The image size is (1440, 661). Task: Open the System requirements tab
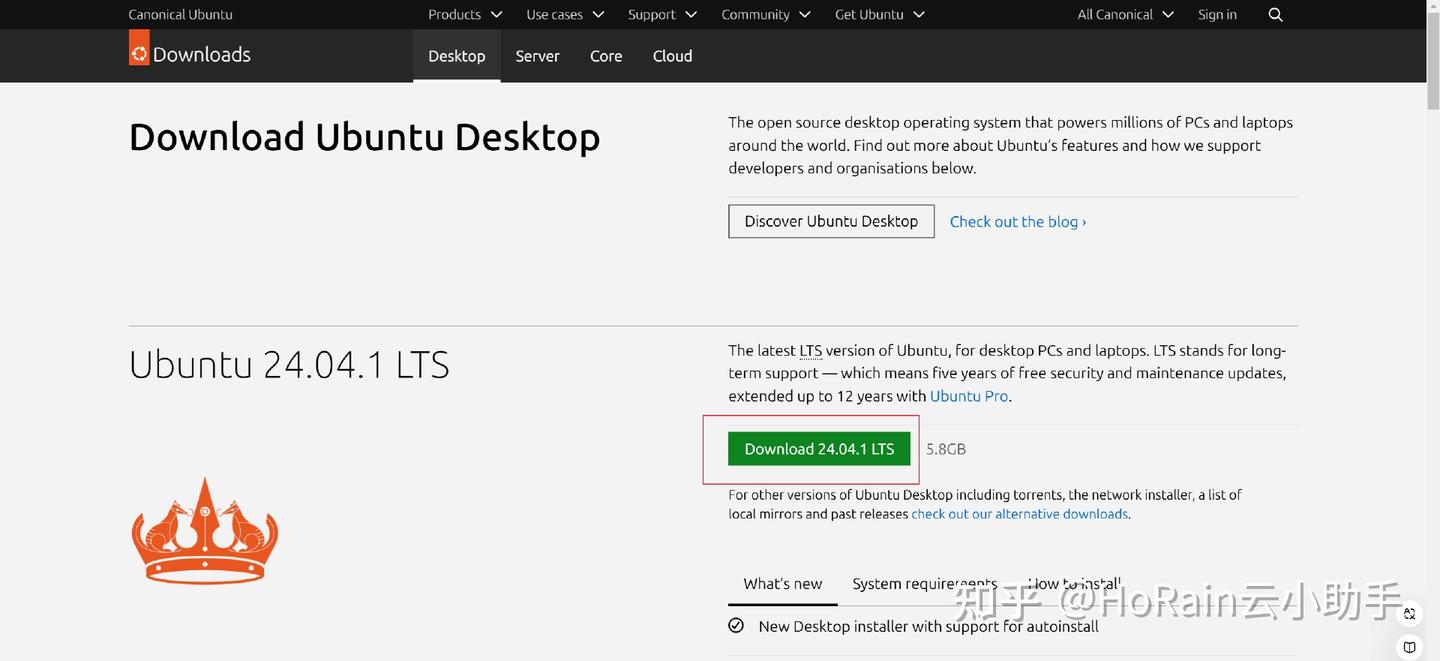click(924, 583)
